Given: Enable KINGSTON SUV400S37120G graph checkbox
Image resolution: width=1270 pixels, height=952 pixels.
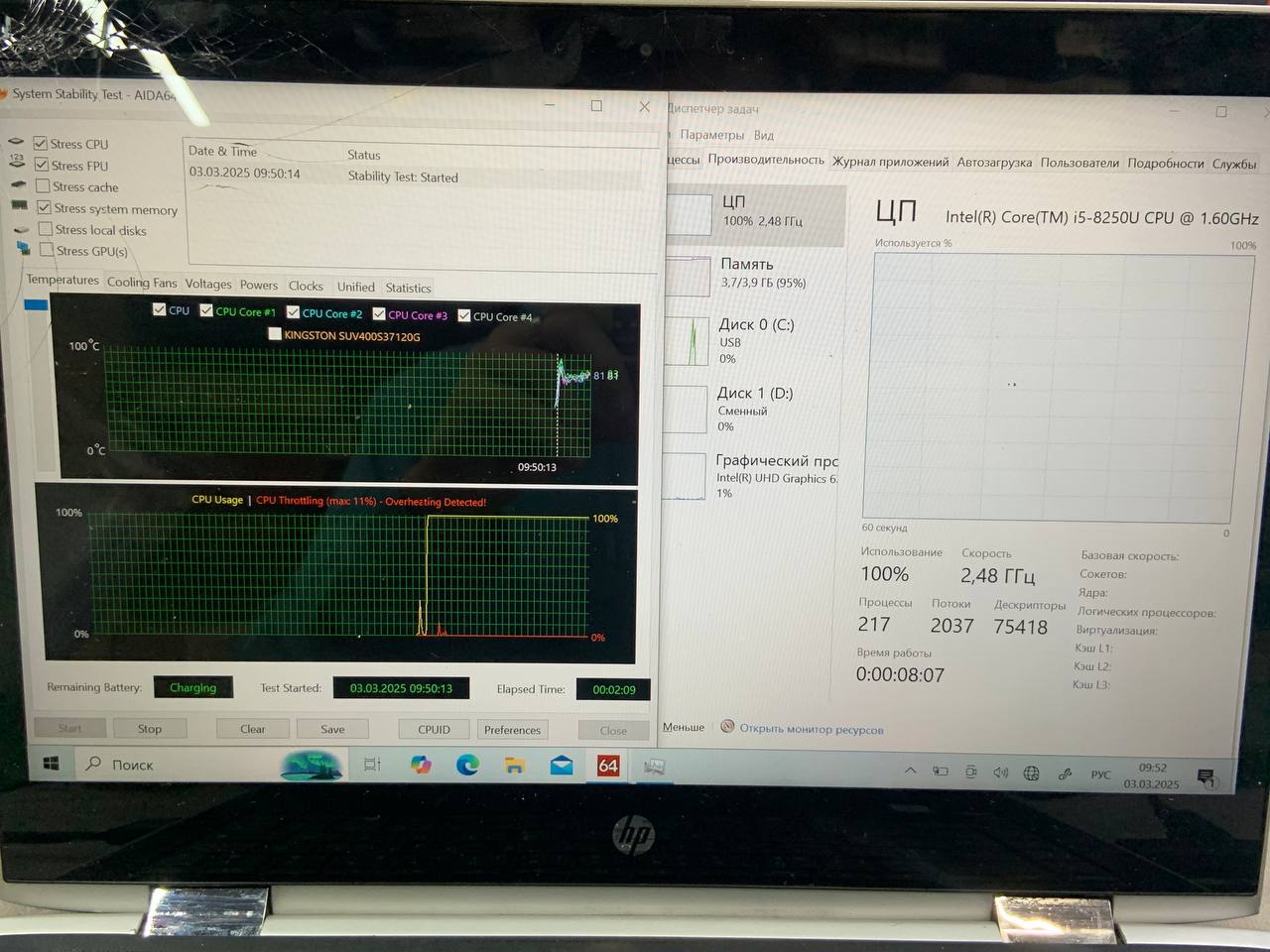Looking at the screenshot, I should 275,334.
